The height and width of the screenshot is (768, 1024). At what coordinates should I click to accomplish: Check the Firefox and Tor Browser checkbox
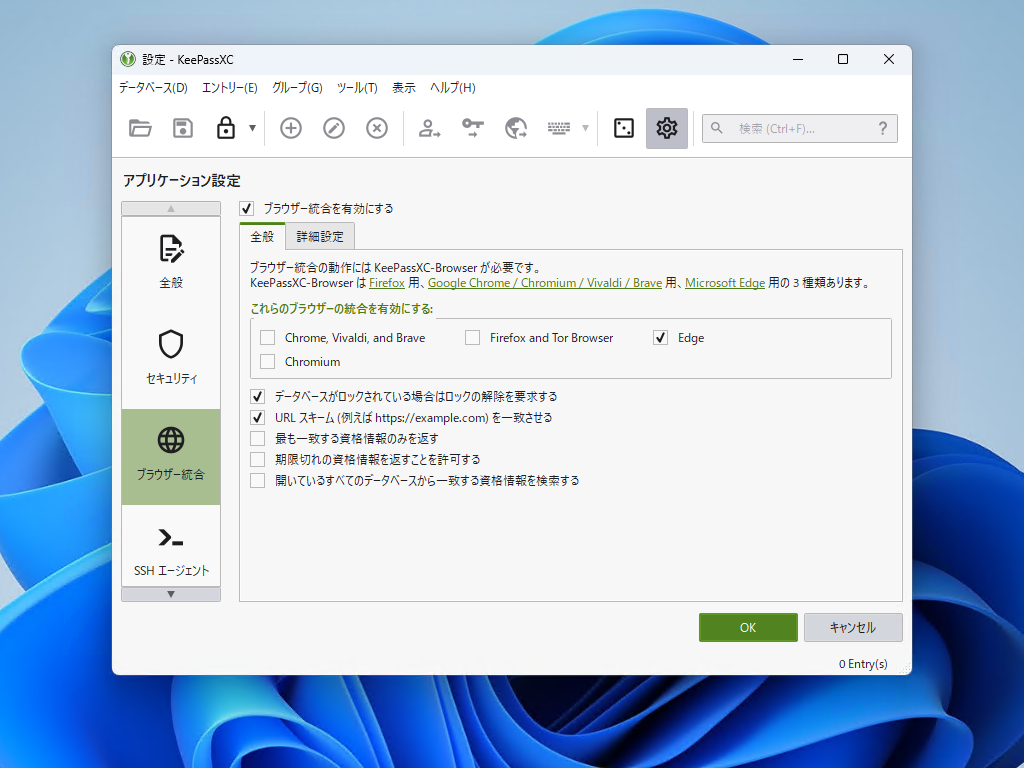click(472, 337)
